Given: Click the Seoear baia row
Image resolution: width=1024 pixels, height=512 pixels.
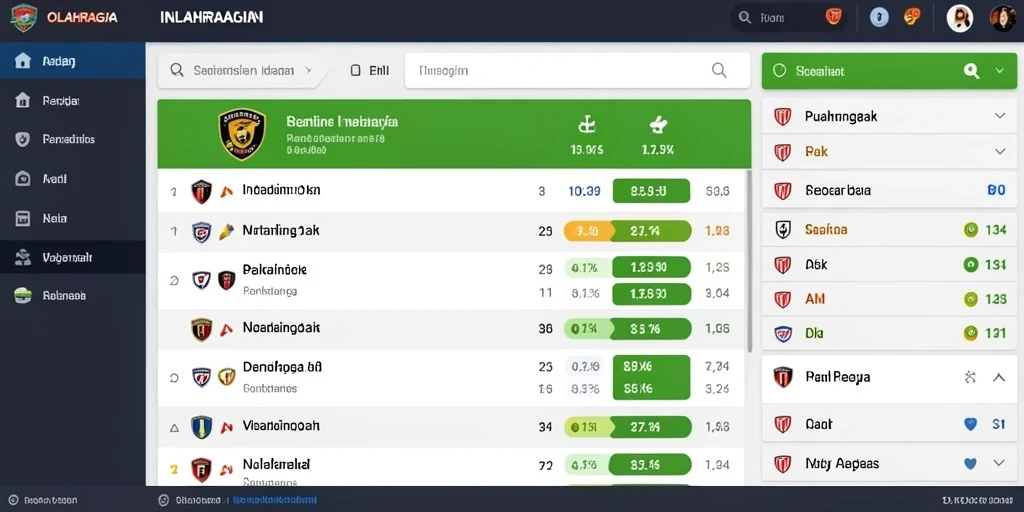Looking at the screenshot, I should [x=888, y=190].
